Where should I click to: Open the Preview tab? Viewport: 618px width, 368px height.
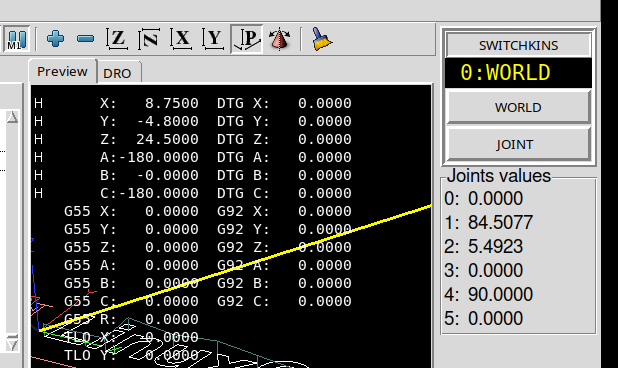[x=62, y=72]
